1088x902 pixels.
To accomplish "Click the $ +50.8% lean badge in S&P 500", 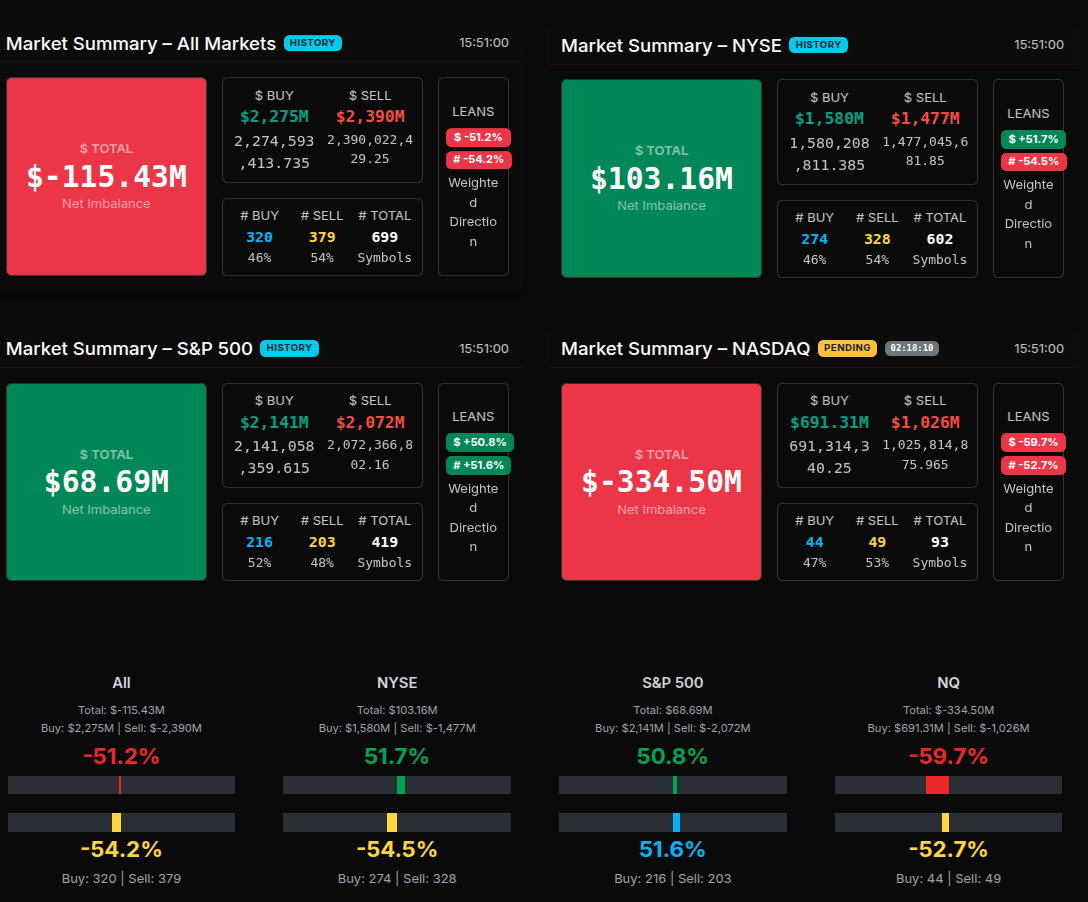I will 478,442.
